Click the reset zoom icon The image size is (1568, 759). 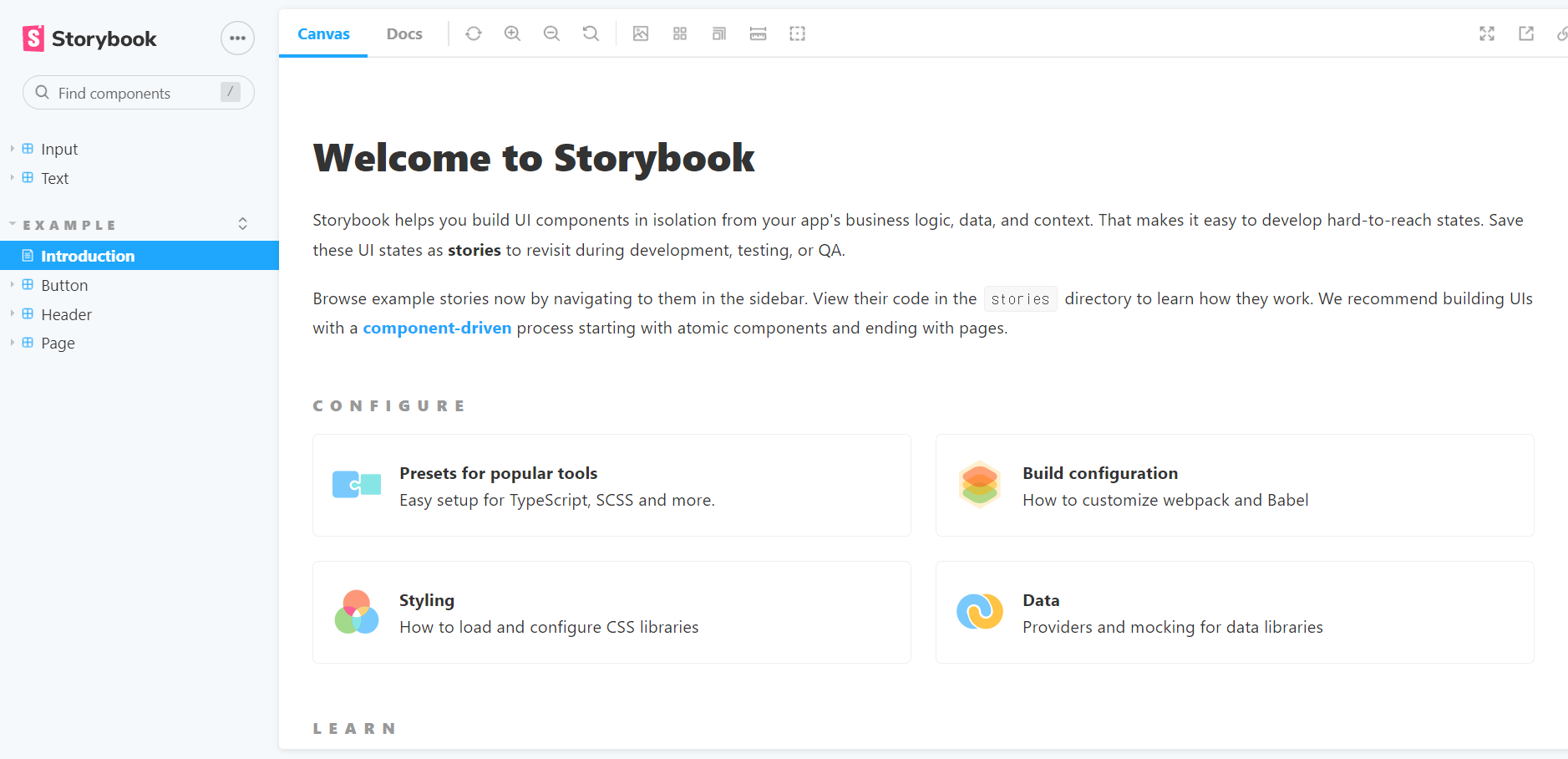pos(591,33)
